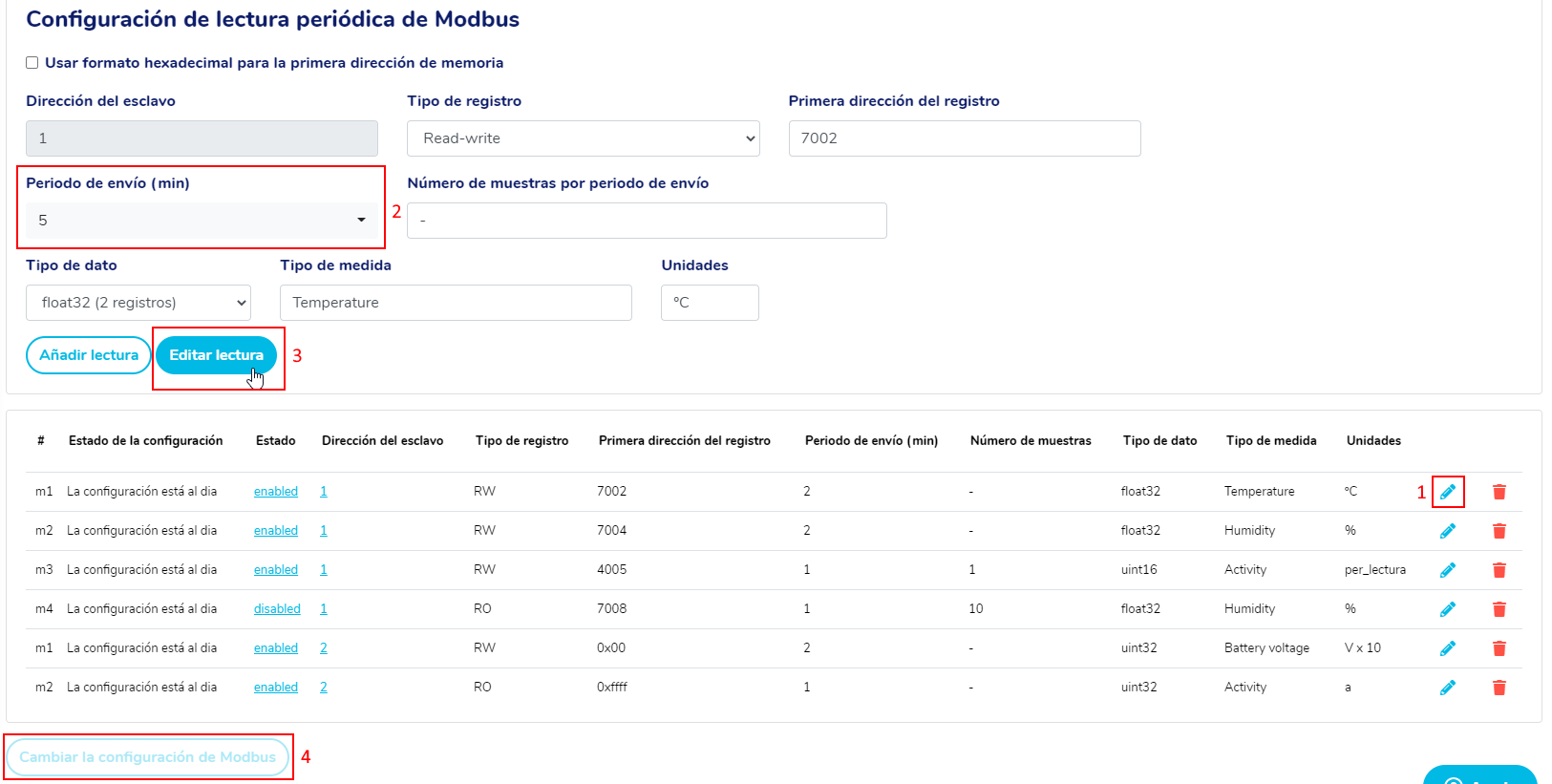
Task: Click the pencil icon for Battery voltage
Action: tap(1447, 648)
